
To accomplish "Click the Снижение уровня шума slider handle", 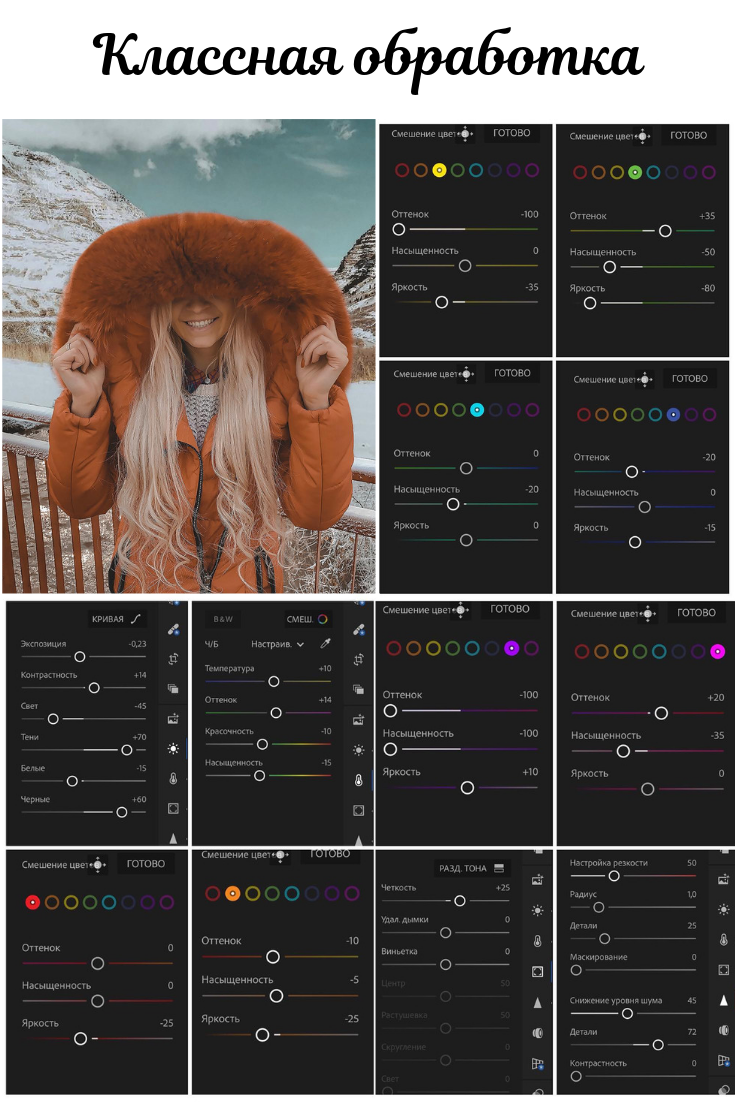I will pos(627,1013).
